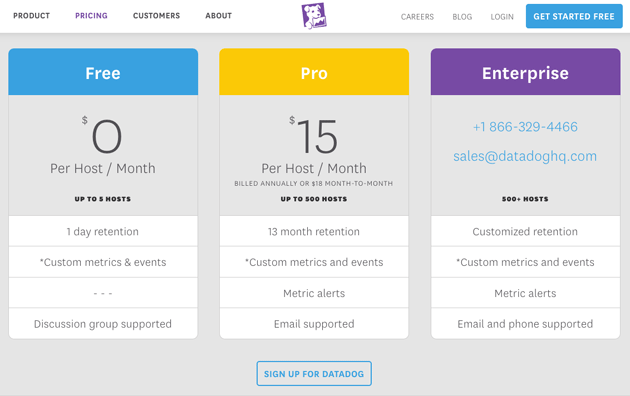Image resolution: width=630 pixels, height=396 pixels.
Task: Go to the Pricing page
Action: pos(91,16)
